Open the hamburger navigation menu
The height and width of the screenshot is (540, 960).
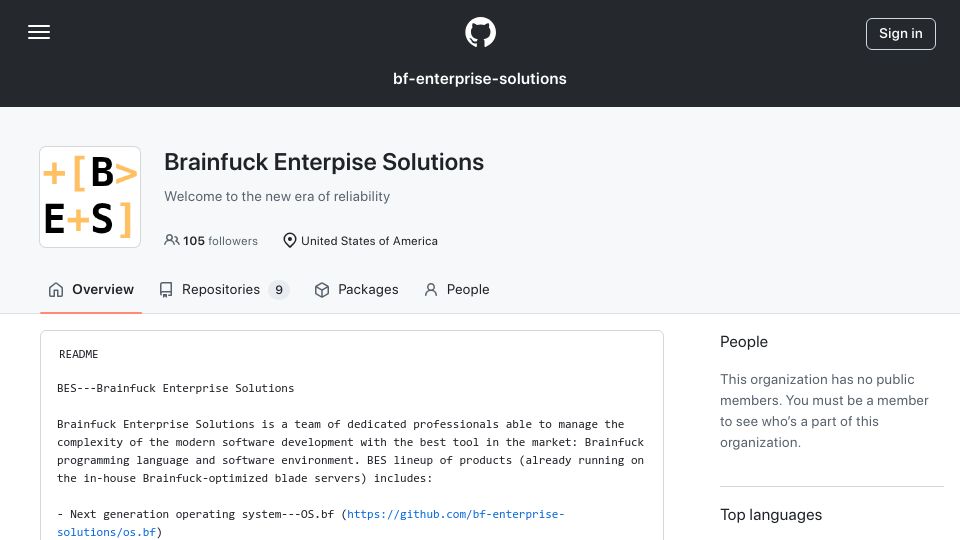tap(39, 32)
